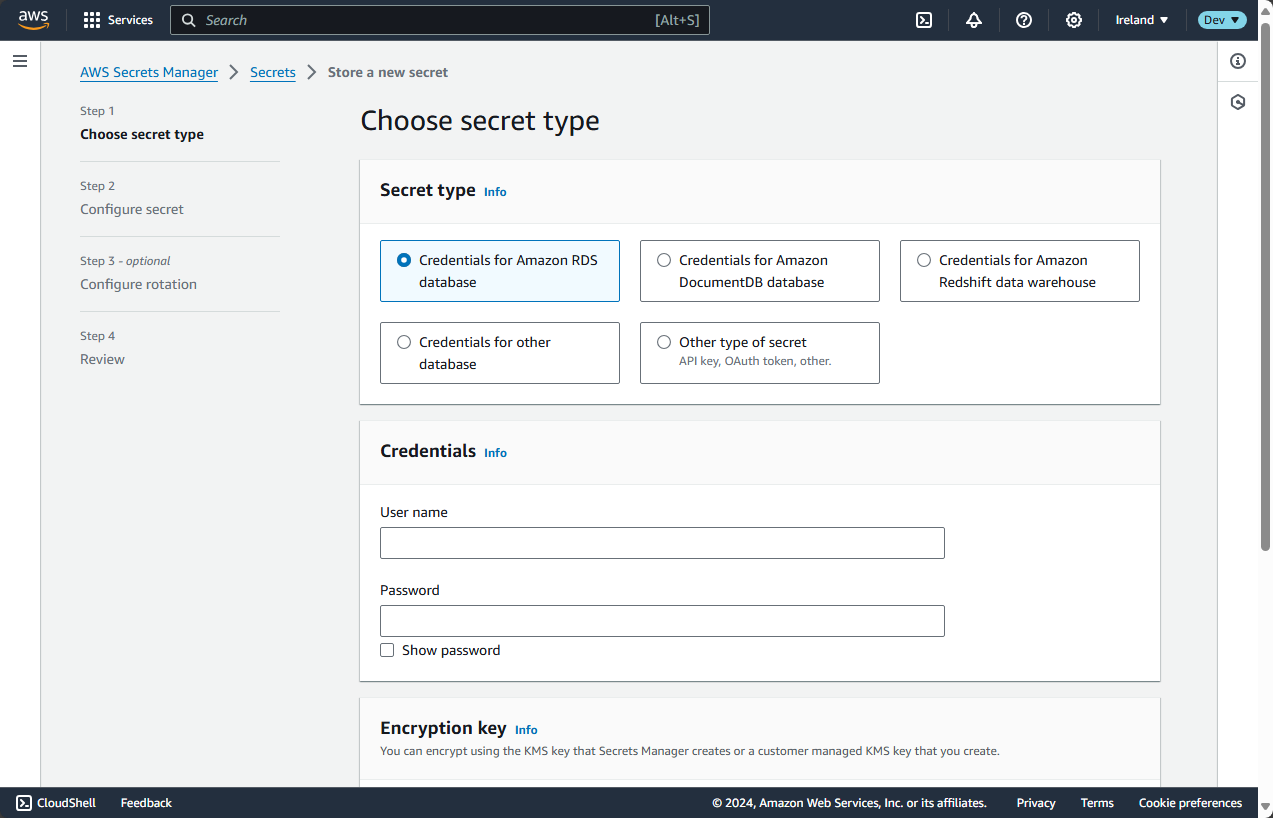
Task: Click the User name input field
Action: pos(662,543)
